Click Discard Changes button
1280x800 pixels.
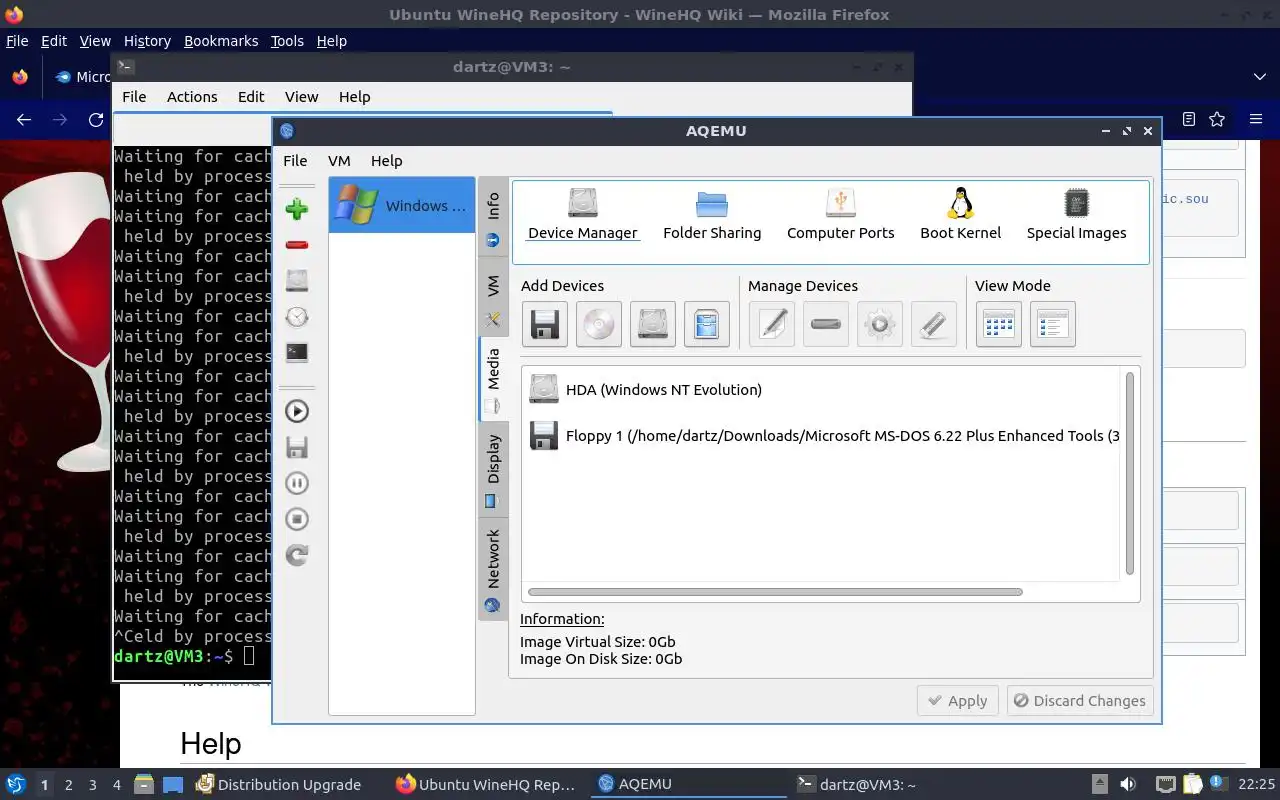[1080, 701]
